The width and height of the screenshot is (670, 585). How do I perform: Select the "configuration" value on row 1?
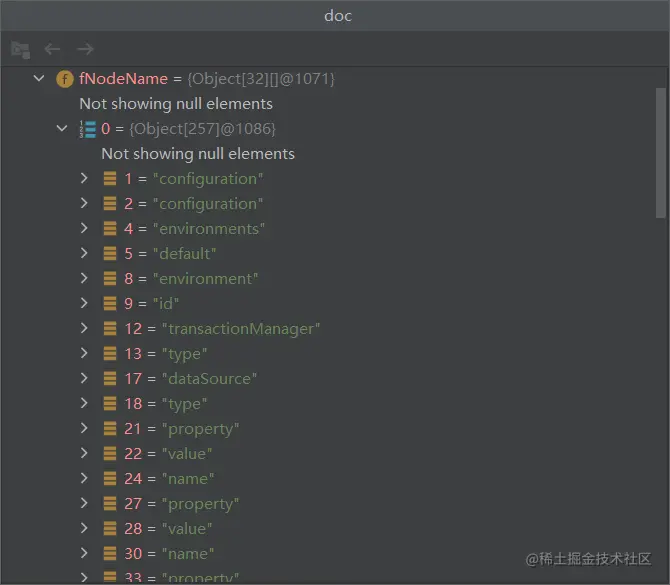click(x=208, y=179)
